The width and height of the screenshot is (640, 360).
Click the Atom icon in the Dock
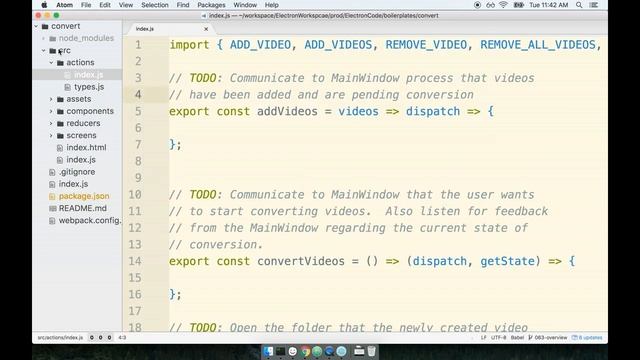pos(317,351)
